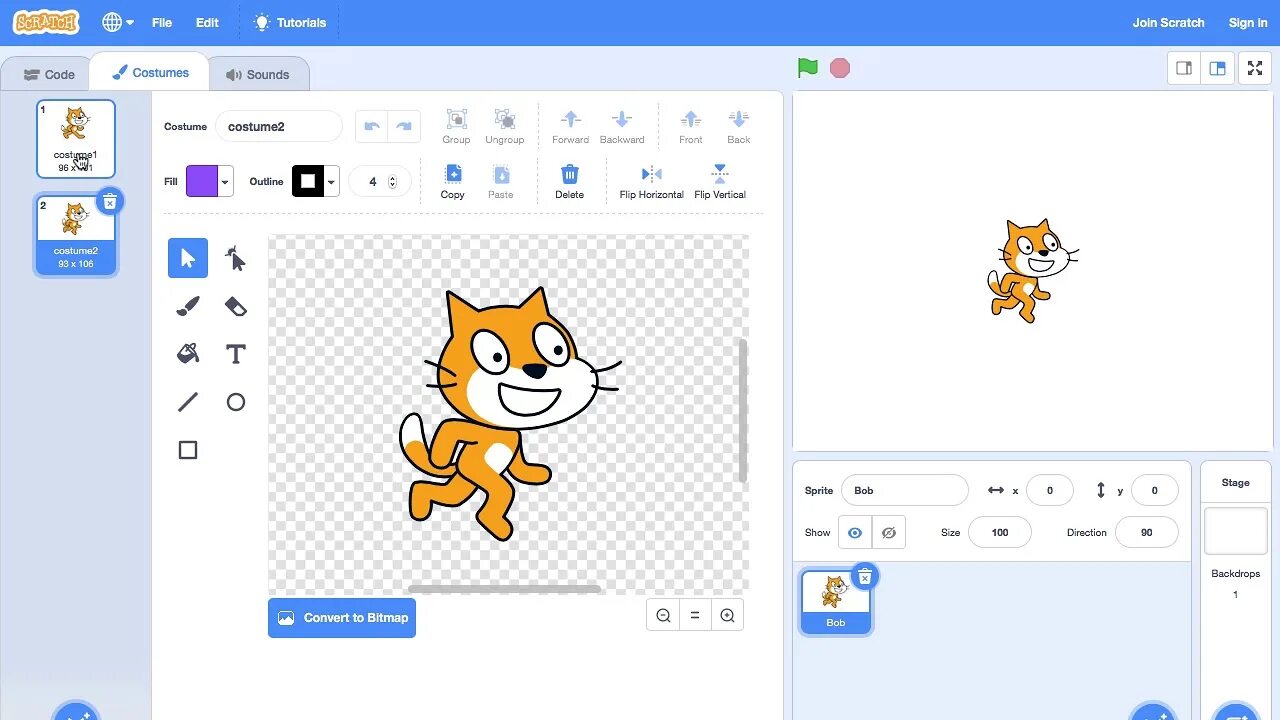Image resolution: width=1280 pixels, height=720 pixels.
Task: Select the Brush tool
Action: tap(188, 306)
